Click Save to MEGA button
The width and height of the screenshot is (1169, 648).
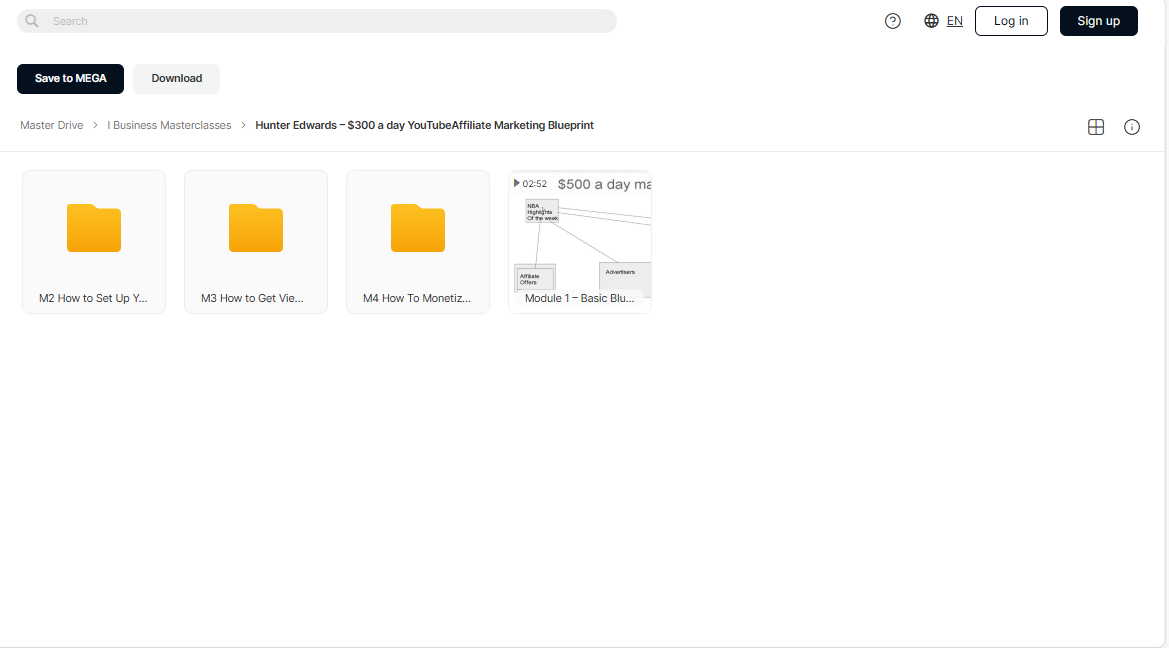pos(70,78)
